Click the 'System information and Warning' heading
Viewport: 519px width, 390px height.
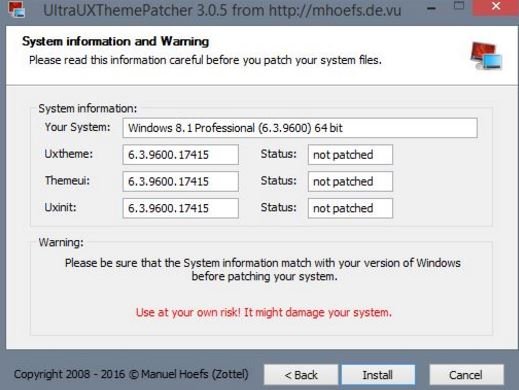click(x=116, y=41)
